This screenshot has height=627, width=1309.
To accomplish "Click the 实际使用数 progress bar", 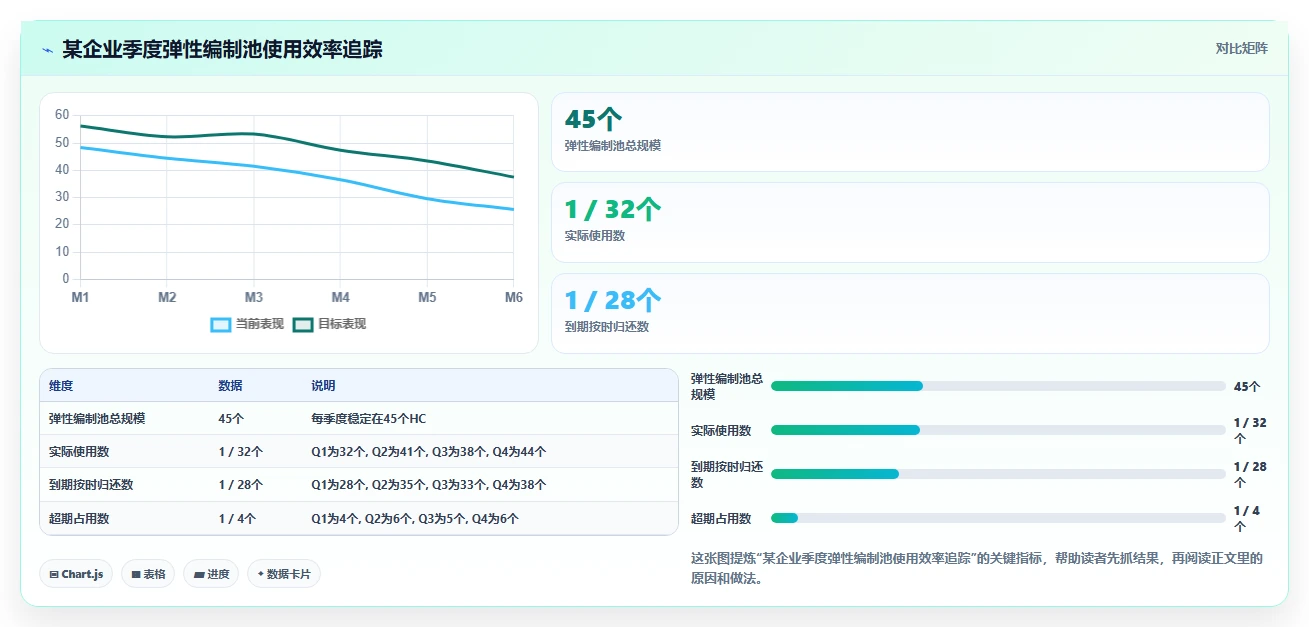I will point(998,430).
